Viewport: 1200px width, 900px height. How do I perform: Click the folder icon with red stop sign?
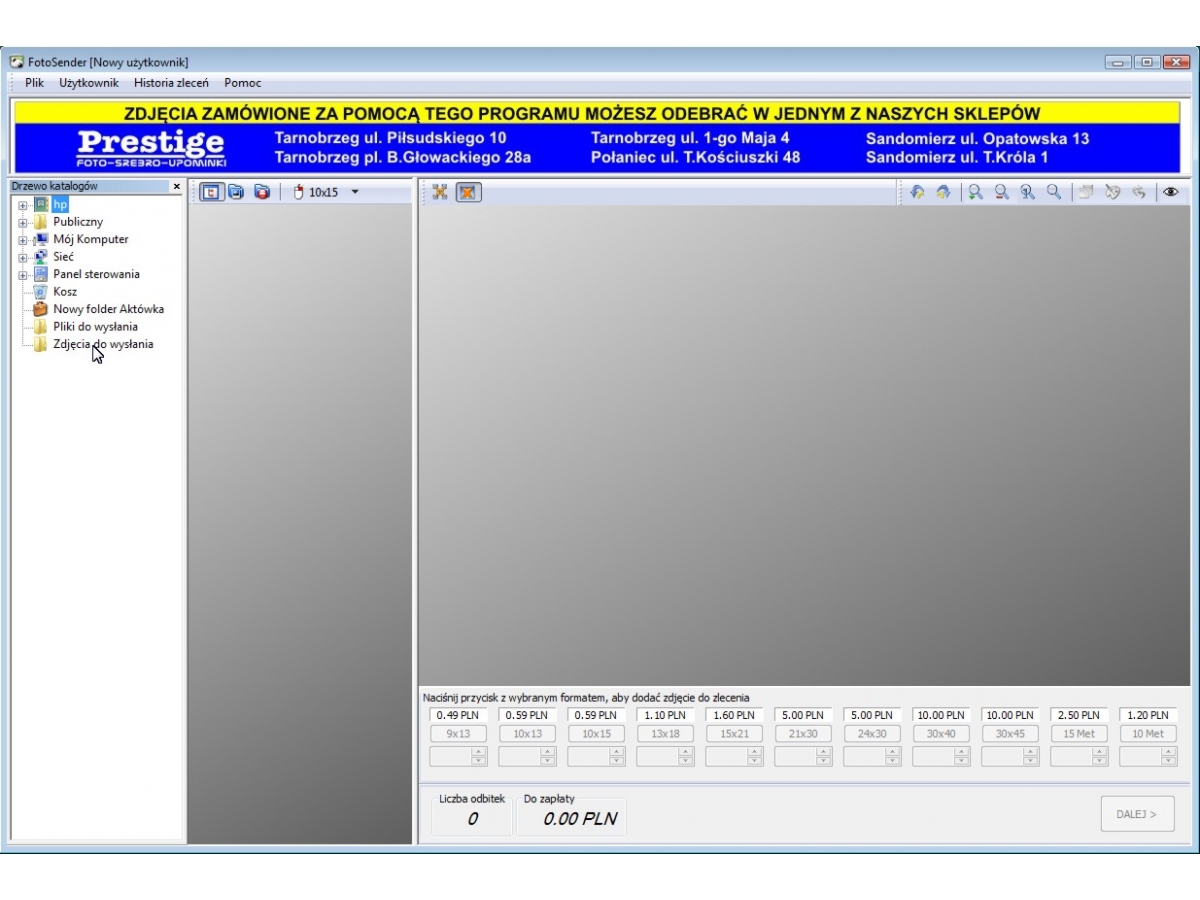point(262,192)
